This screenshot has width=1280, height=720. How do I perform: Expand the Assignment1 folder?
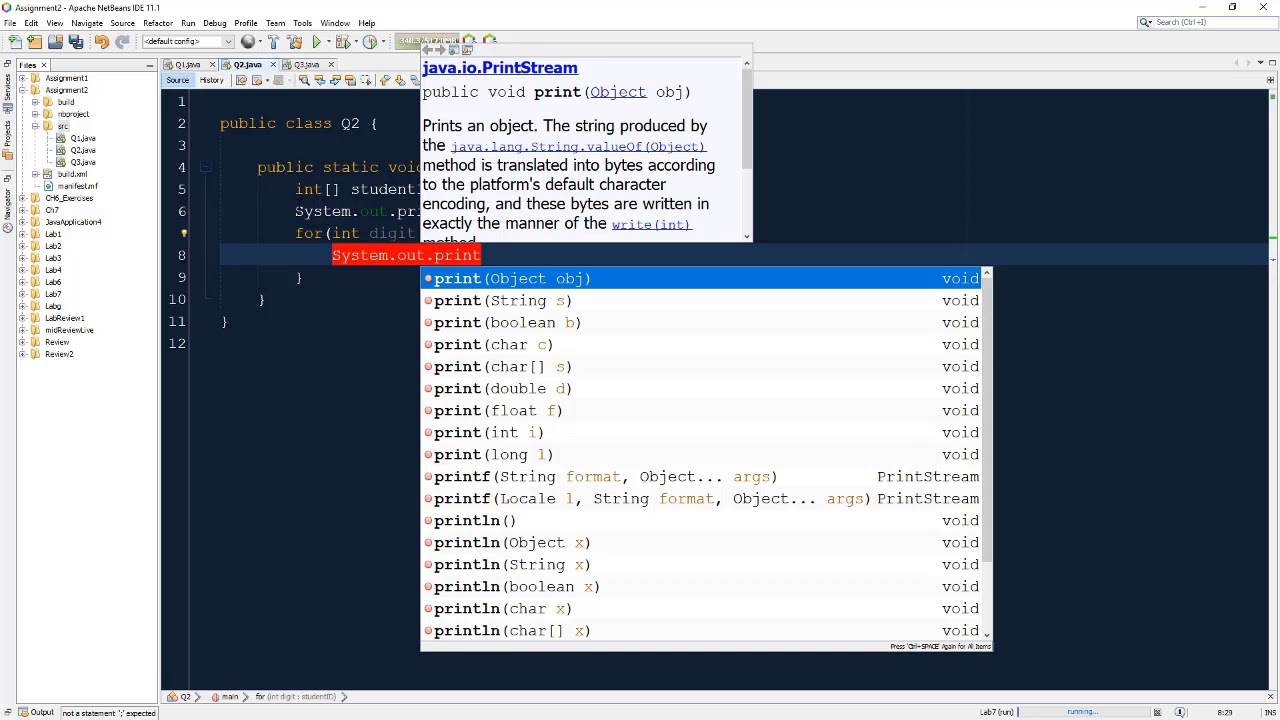24,78
